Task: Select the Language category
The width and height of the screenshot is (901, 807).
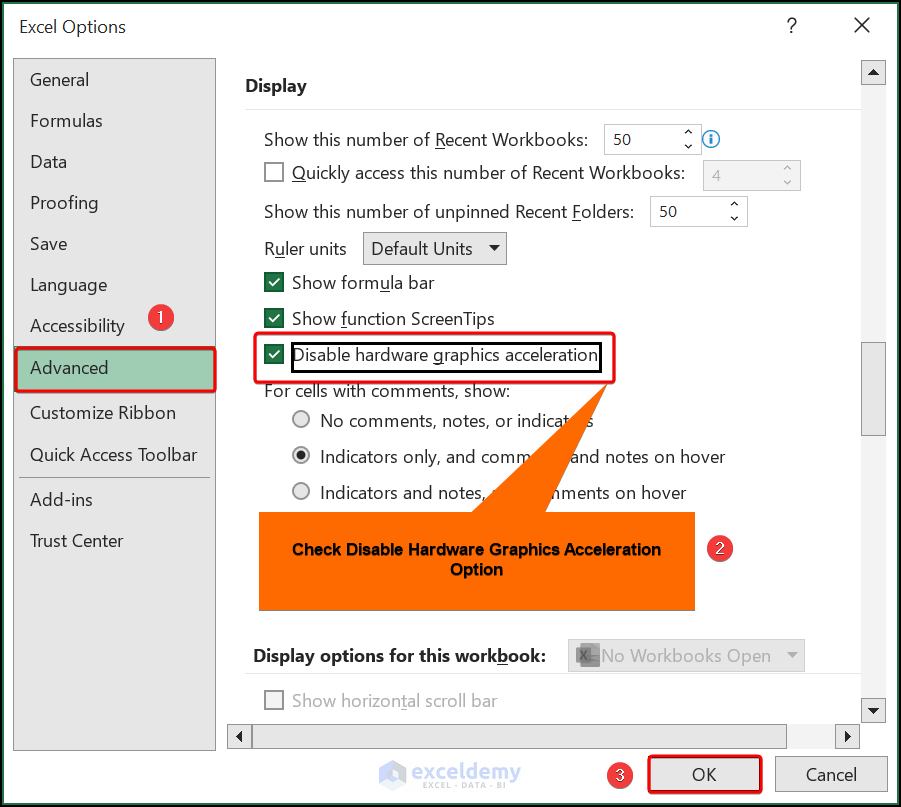Action: click(x=115, y=285)
